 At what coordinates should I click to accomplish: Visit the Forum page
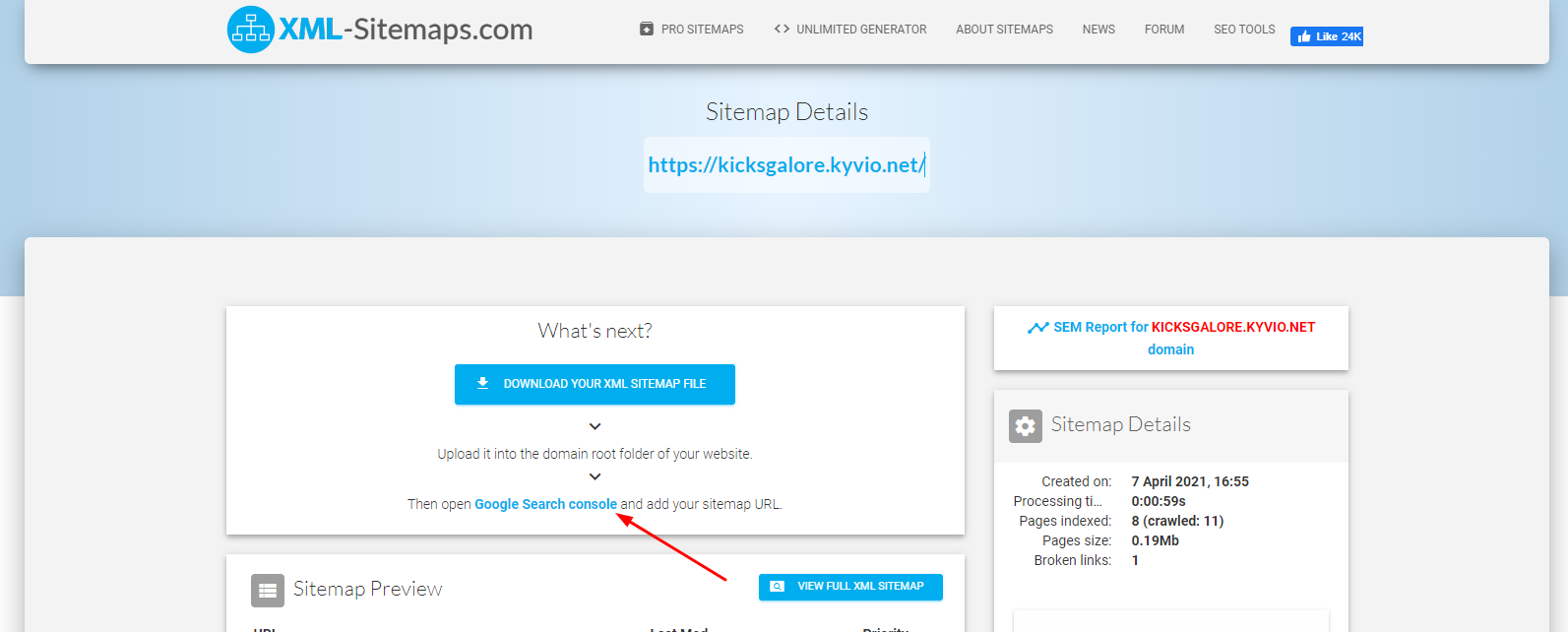[1164, 30]
